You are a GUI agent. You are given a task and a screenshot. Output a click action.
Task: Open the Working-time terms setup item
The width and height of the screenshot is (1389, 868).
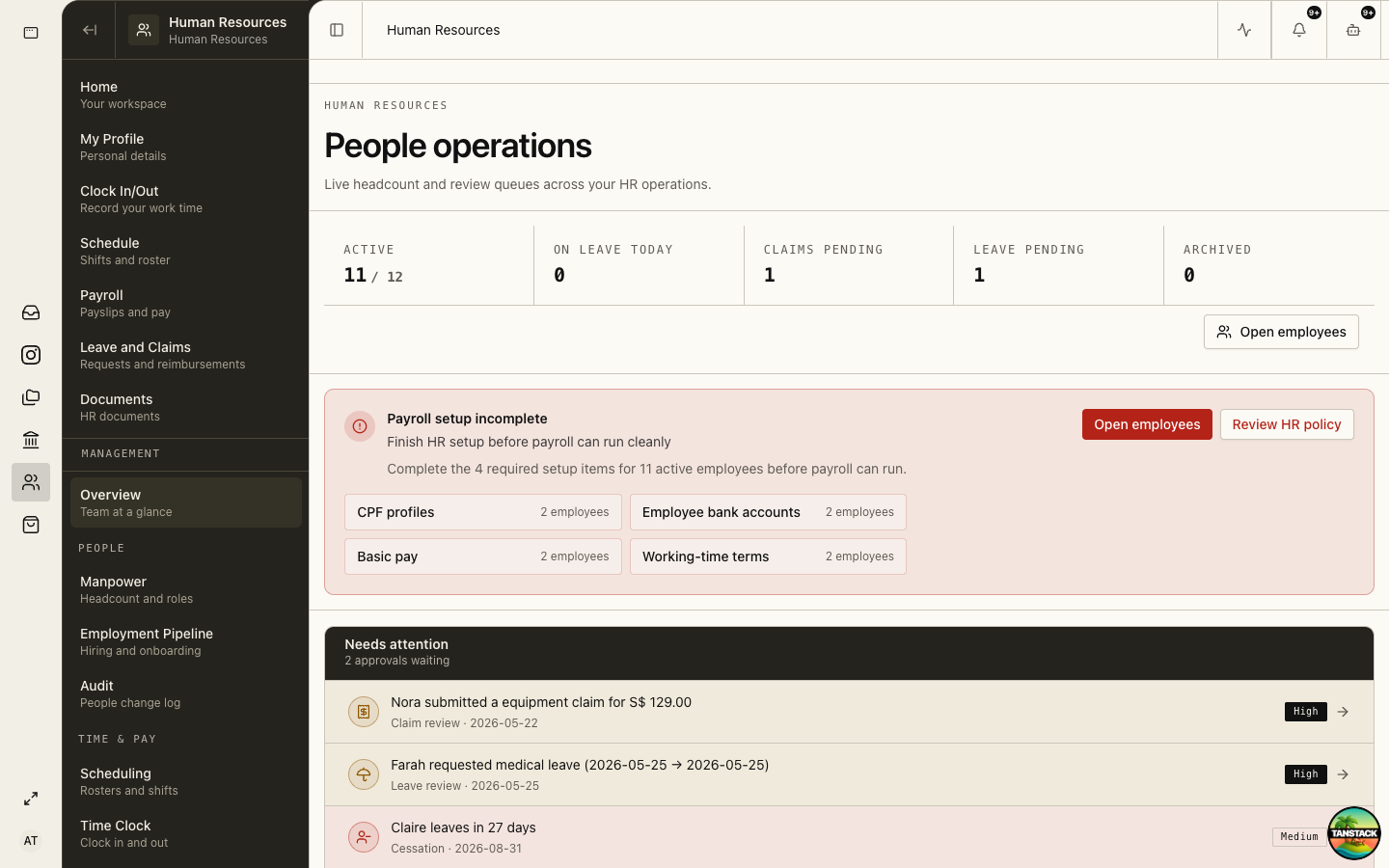click(768, 556)
